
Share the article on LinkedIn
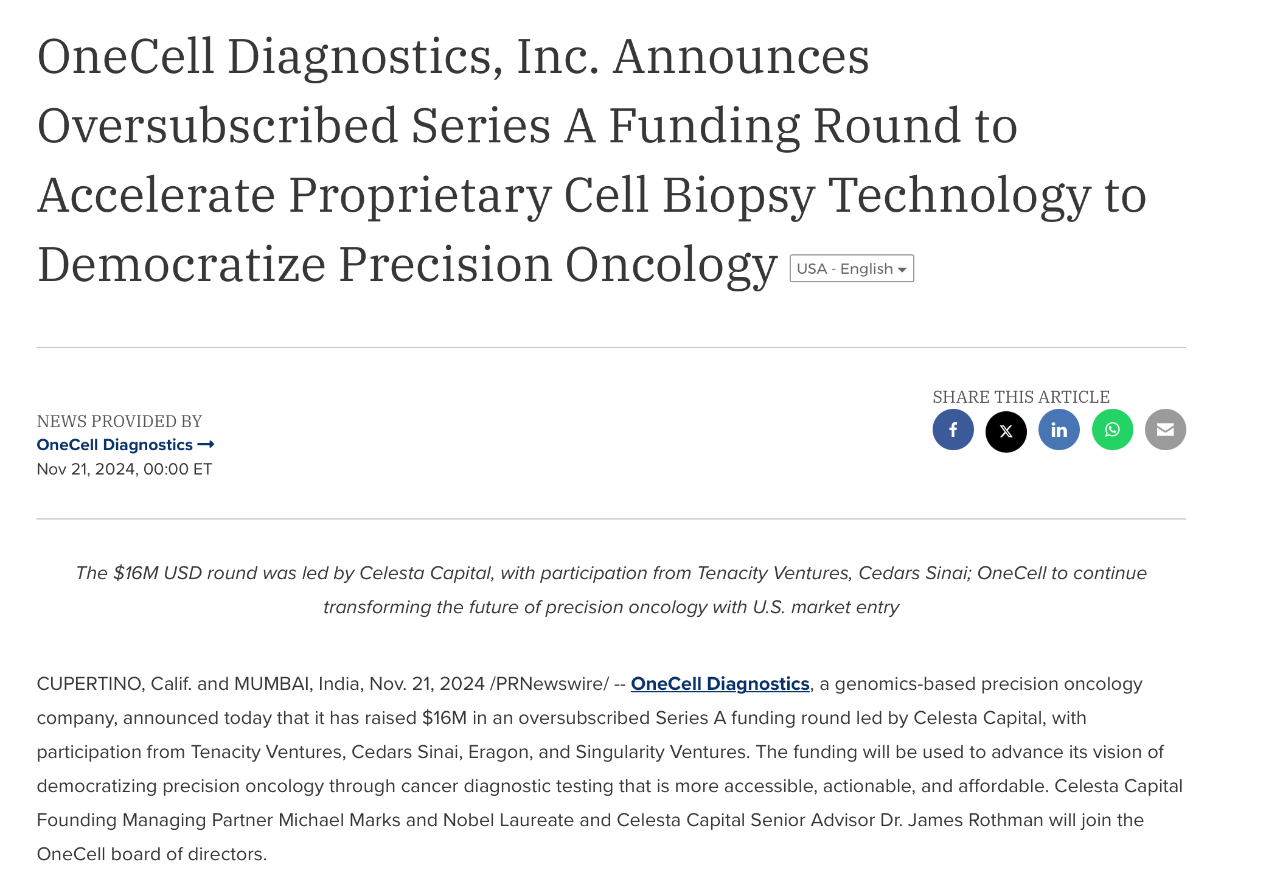[1059, 430]
